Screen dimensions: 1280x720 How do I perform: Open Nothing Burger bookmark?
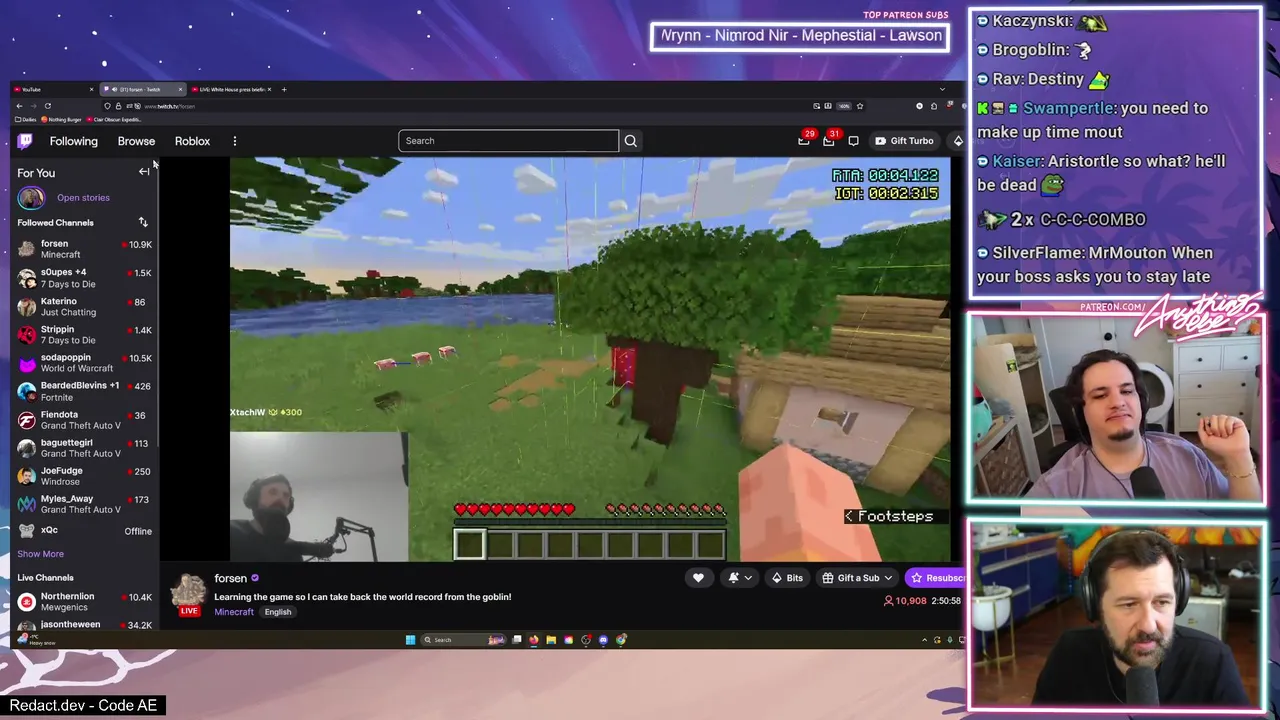point(60,119)
